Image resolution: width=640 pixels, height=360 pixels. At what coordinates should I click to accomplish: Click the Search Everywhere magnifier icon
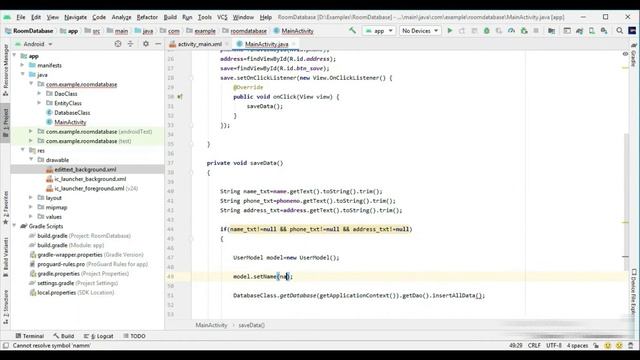pos(620,31)
